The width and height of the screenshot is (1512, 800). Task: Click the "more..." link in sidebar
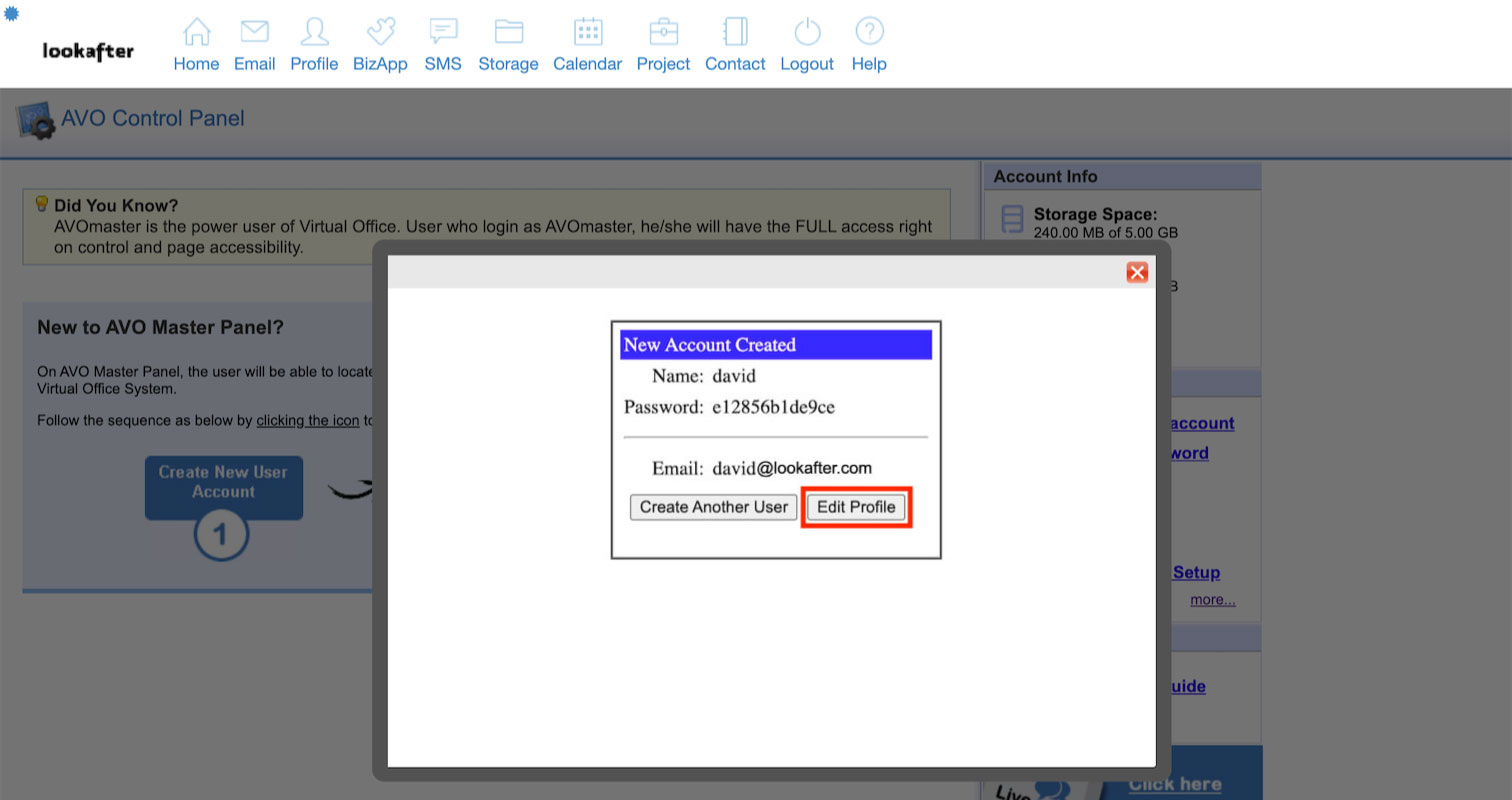point(1212,600)
